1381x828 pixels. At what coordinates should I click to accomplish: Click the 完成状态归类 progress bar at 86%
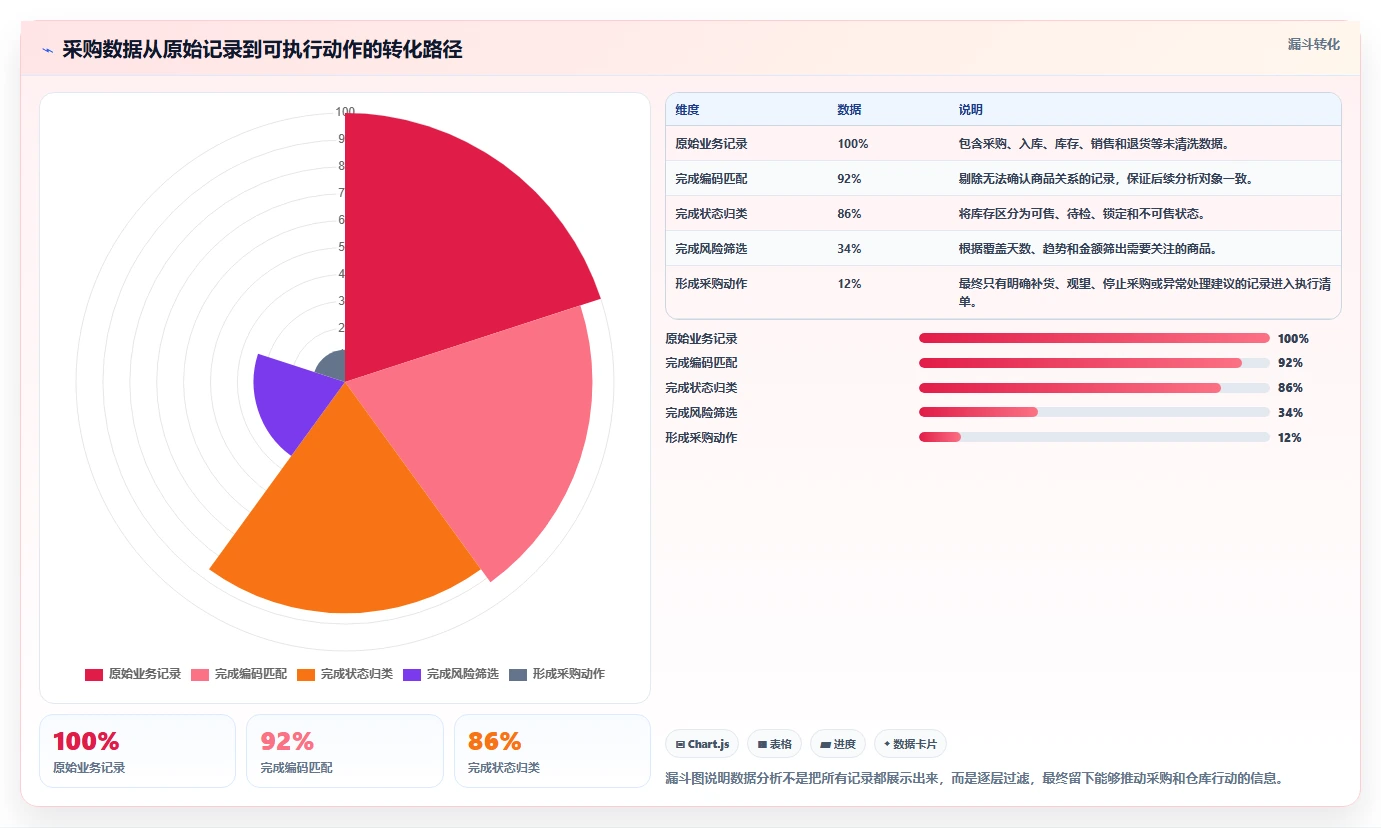[1094, 388]
